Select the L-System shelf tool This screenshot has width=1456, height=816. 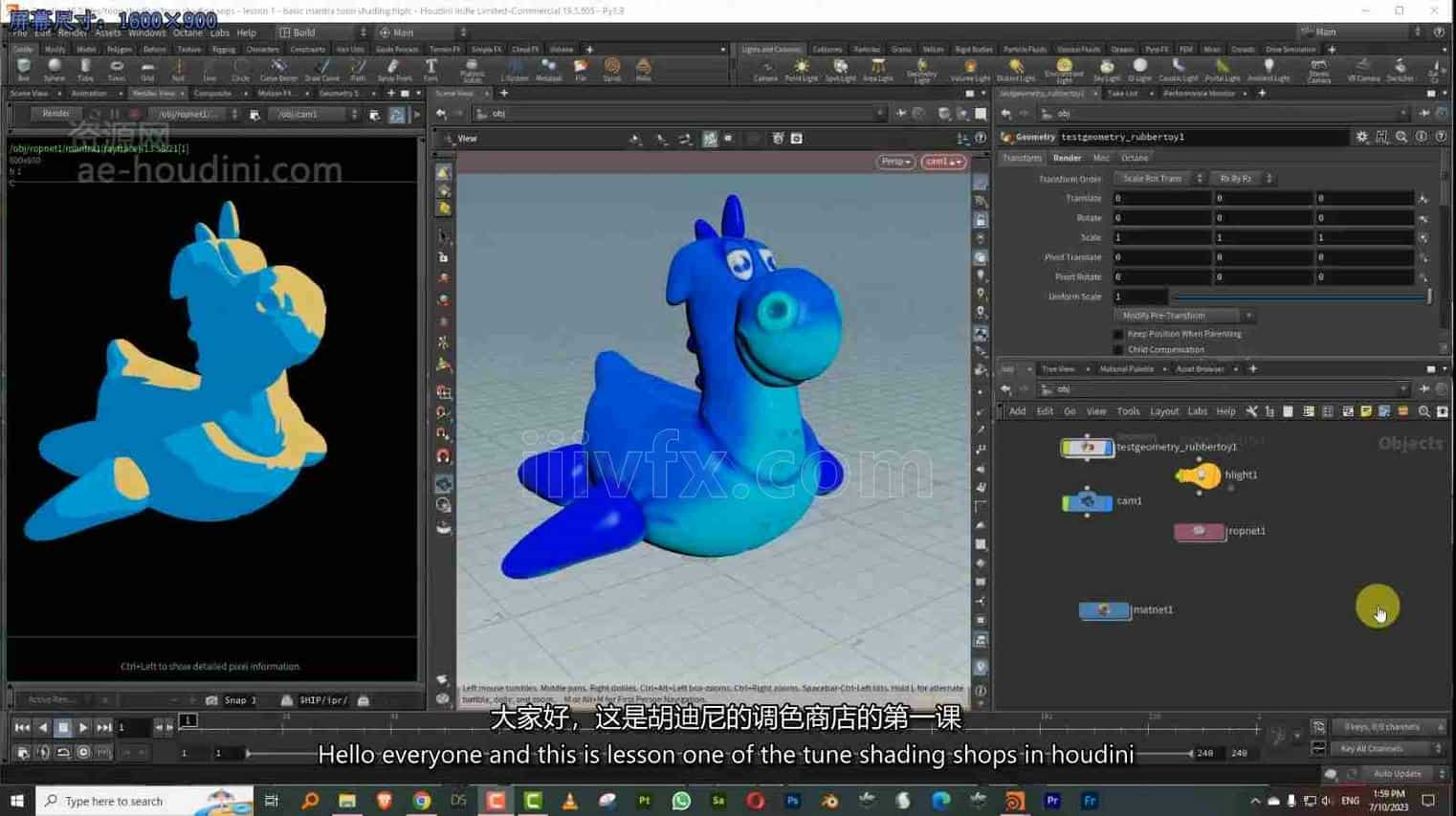[x=515, y=70]
